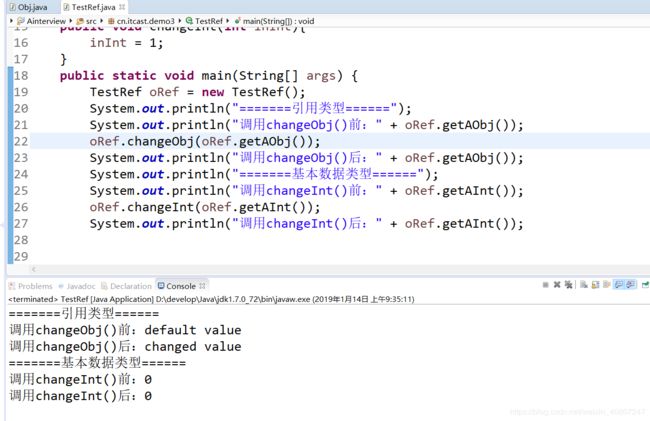Screen dimensions: 650x421
Task: Click console output '调用changeInt()后: 0'
Action: 80,396
